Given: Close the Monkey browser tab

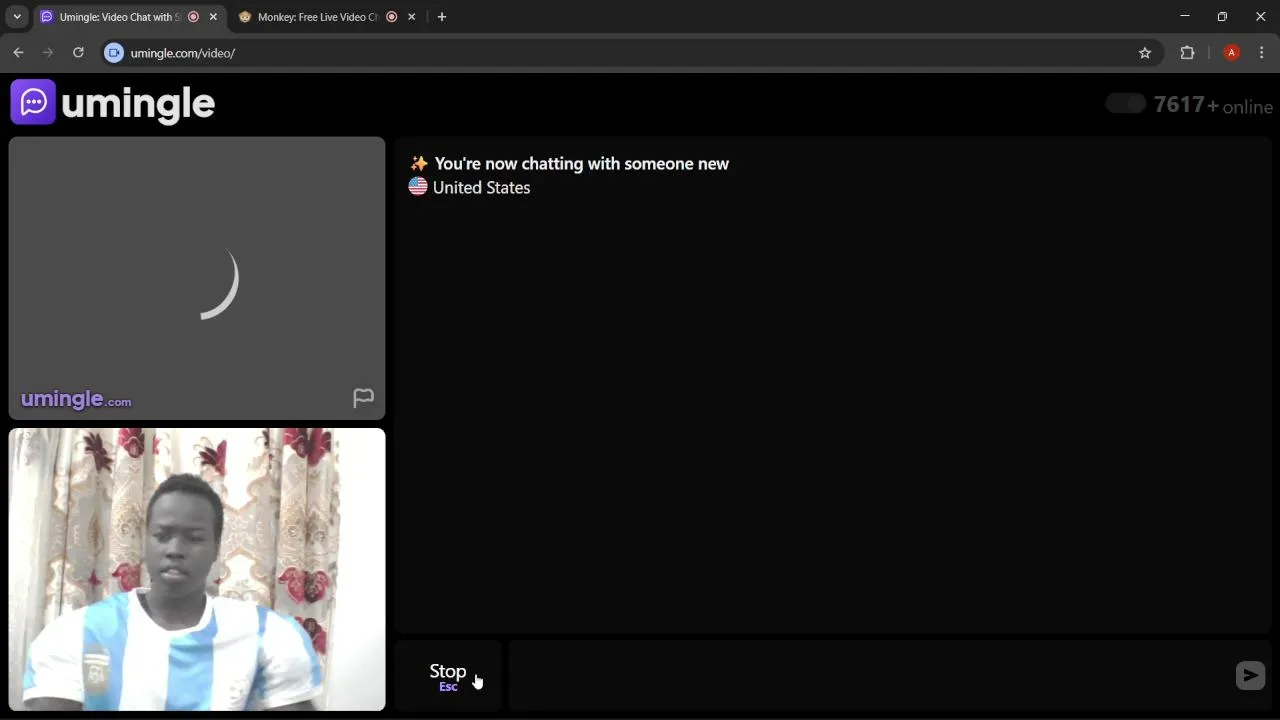Looking at the screenshot, I should pos(411,17).
